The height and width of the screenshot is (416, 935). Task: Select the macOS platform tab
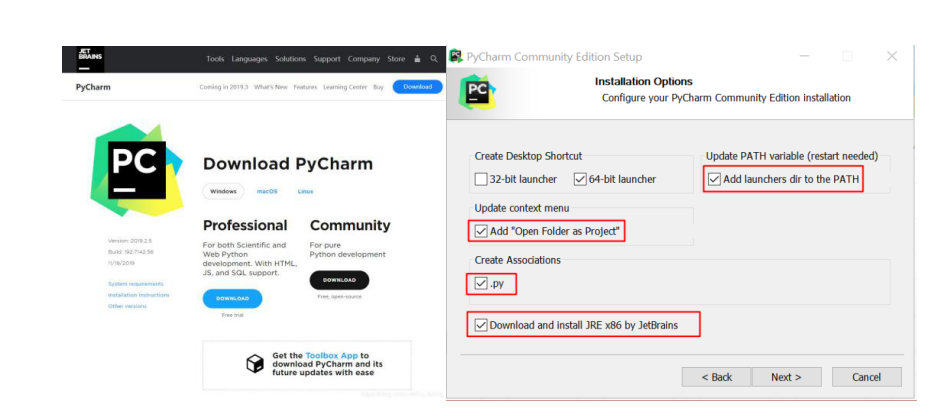tap(267, 191)
